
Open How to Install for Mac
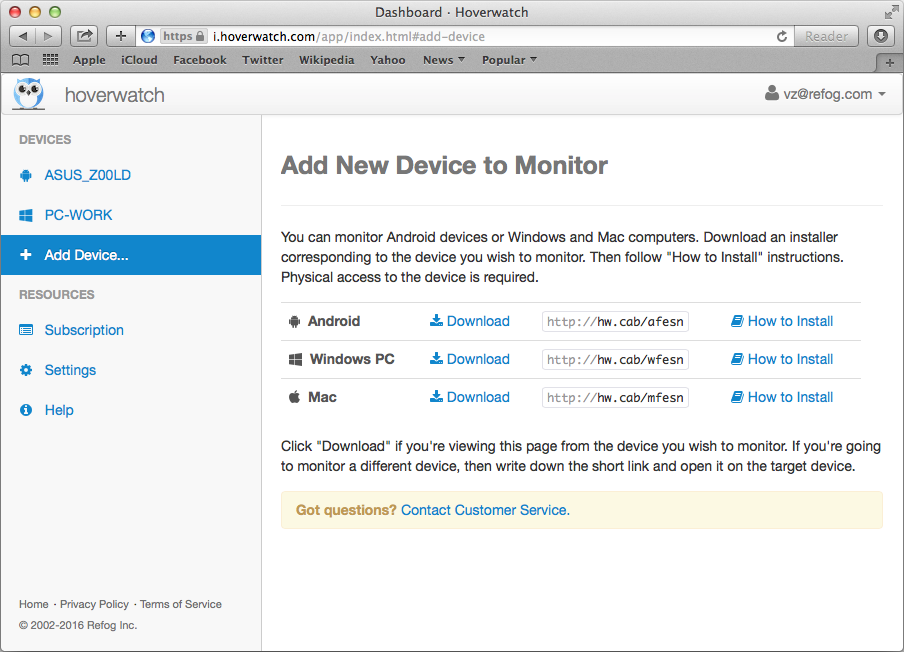click(782, 397)
